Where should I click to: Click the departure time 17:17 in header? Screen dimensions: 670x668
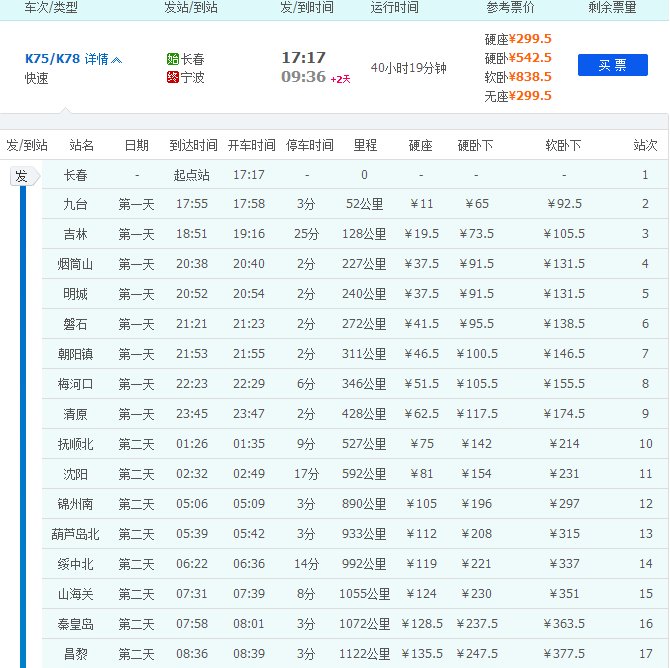pyautogui.click(x=303, y=58)
